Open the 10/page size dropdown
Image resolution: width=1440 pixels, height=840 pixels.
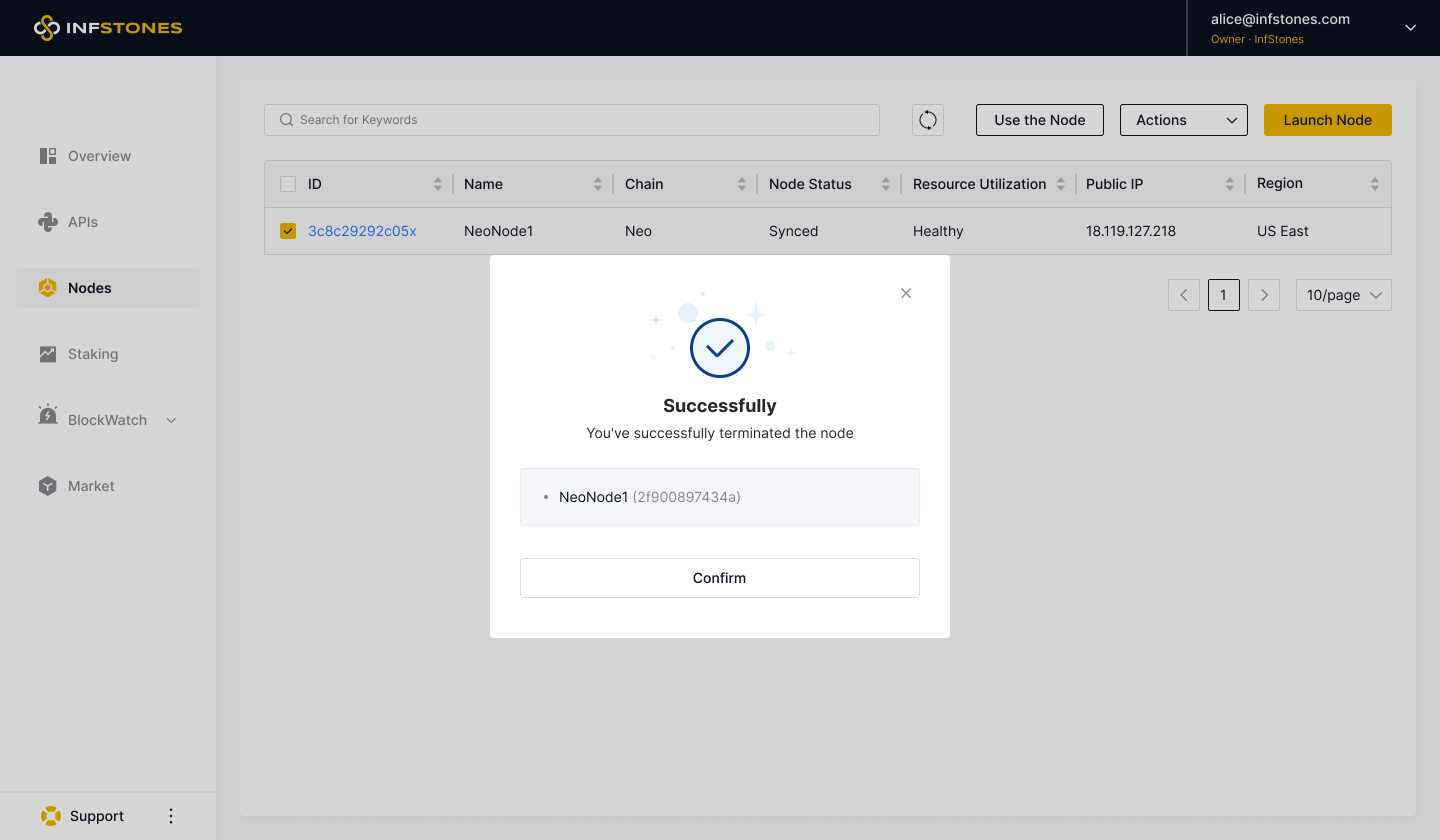click(1343, 295)
